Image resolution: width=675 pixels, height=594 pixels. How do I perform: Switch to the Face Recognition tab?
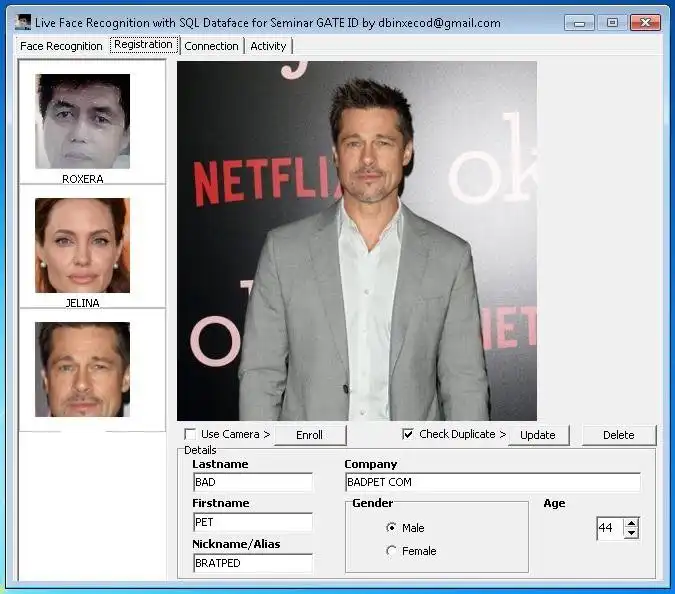point(61,46)
